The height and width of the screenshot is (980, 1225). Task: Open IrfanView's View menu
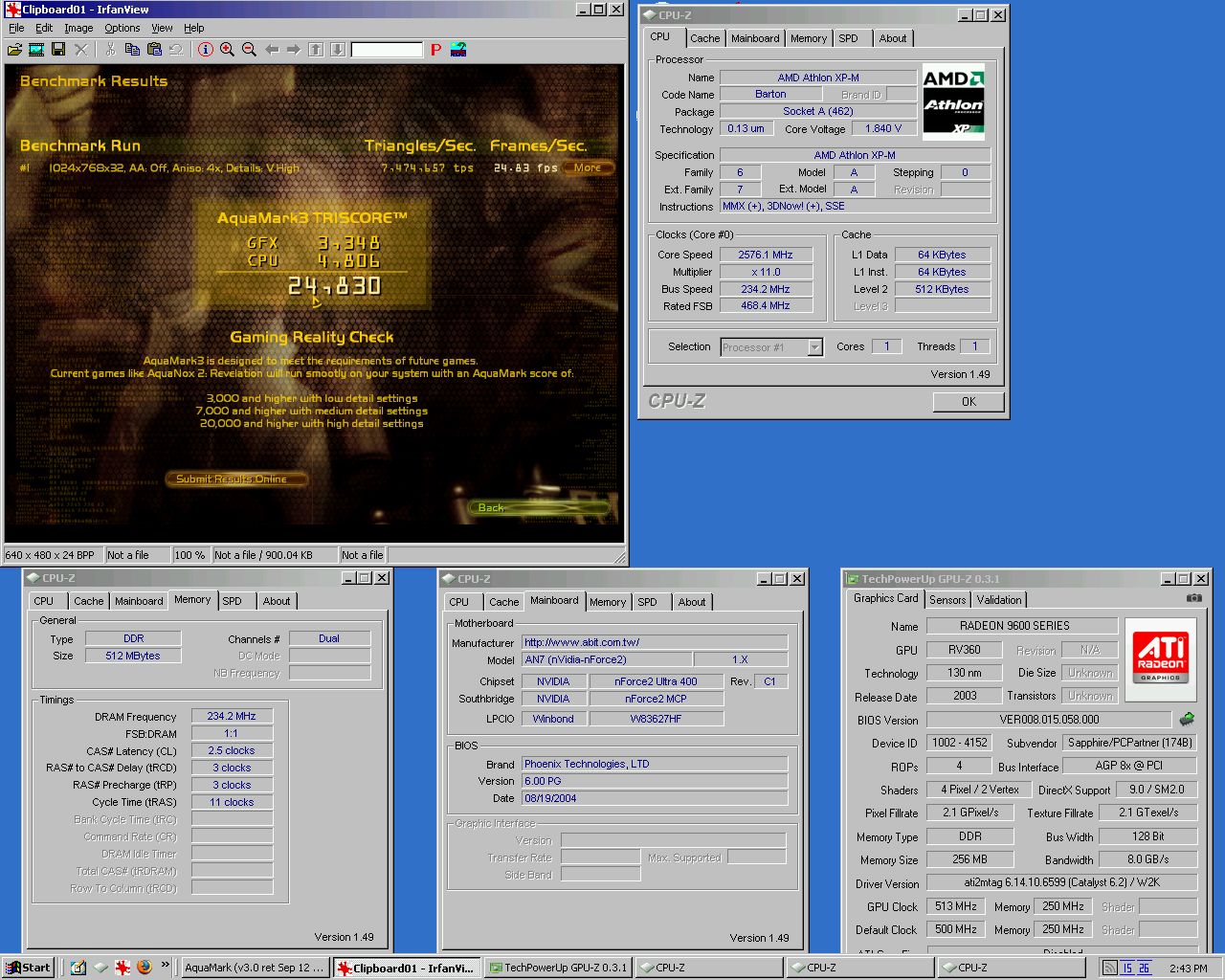(x=162, y=28)
